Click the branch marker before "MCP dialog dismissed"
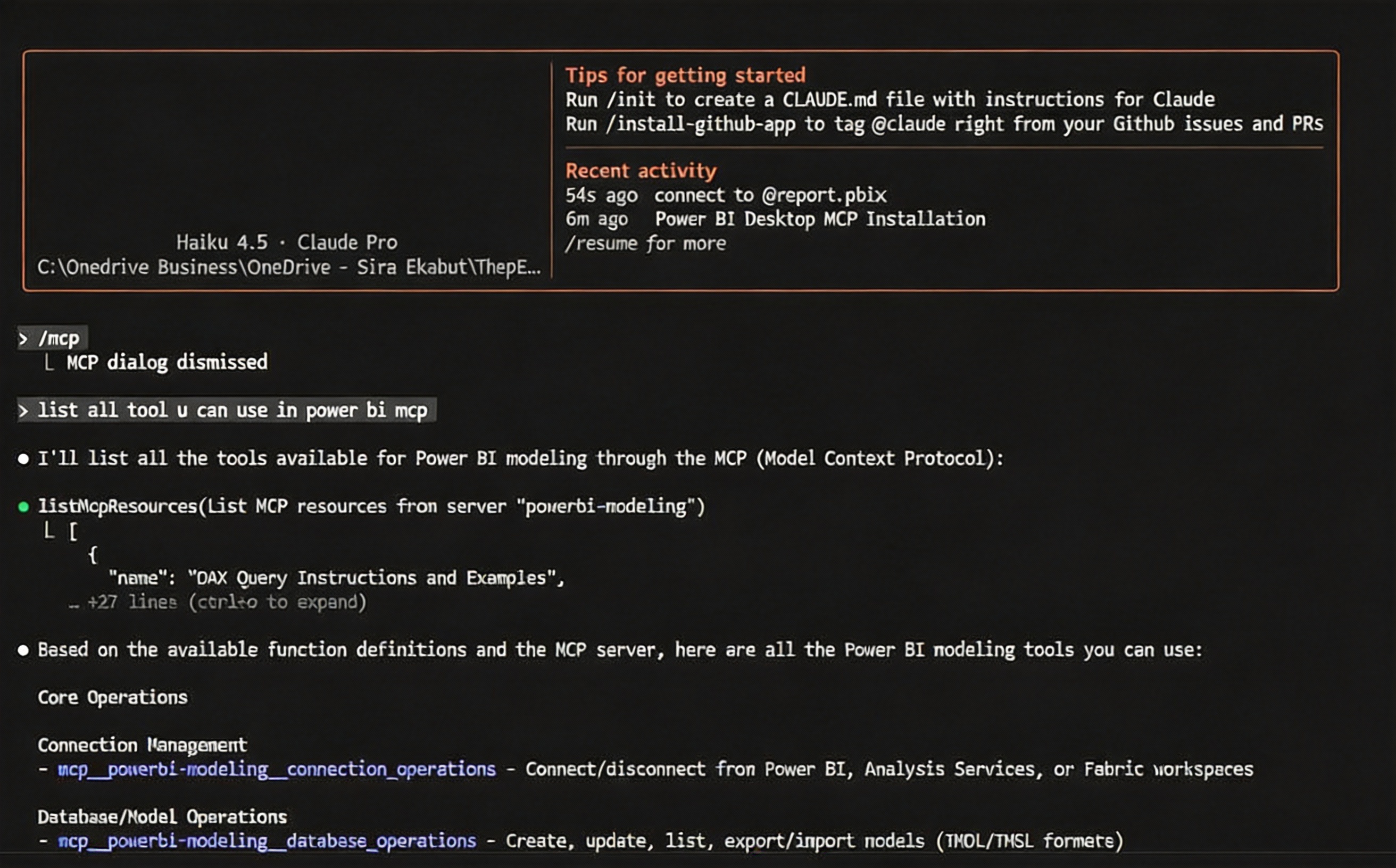The image size is (1396, 868). click(49, 363)
